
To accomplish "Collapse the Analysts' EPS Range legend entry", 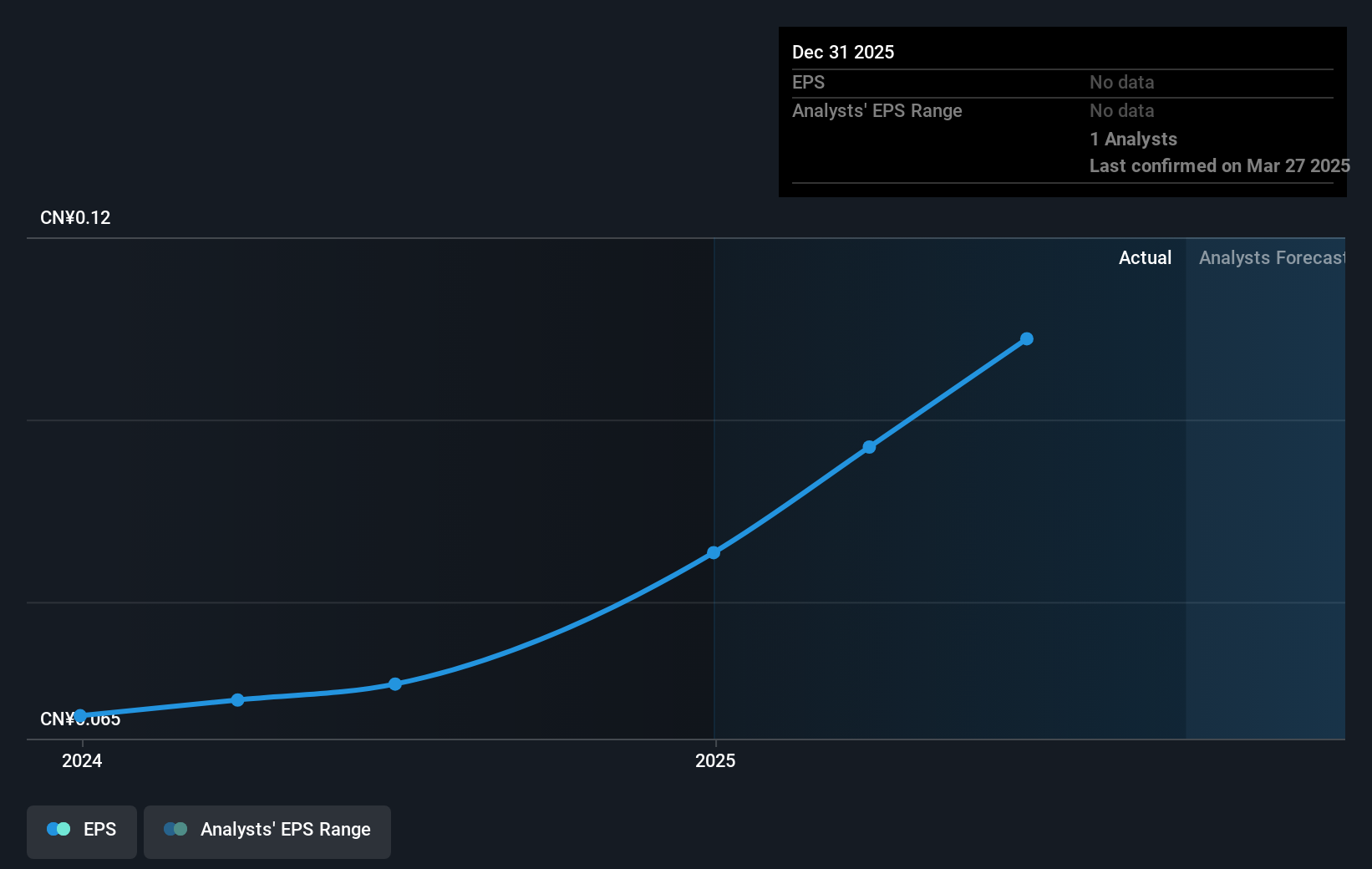I will (267, 831).
